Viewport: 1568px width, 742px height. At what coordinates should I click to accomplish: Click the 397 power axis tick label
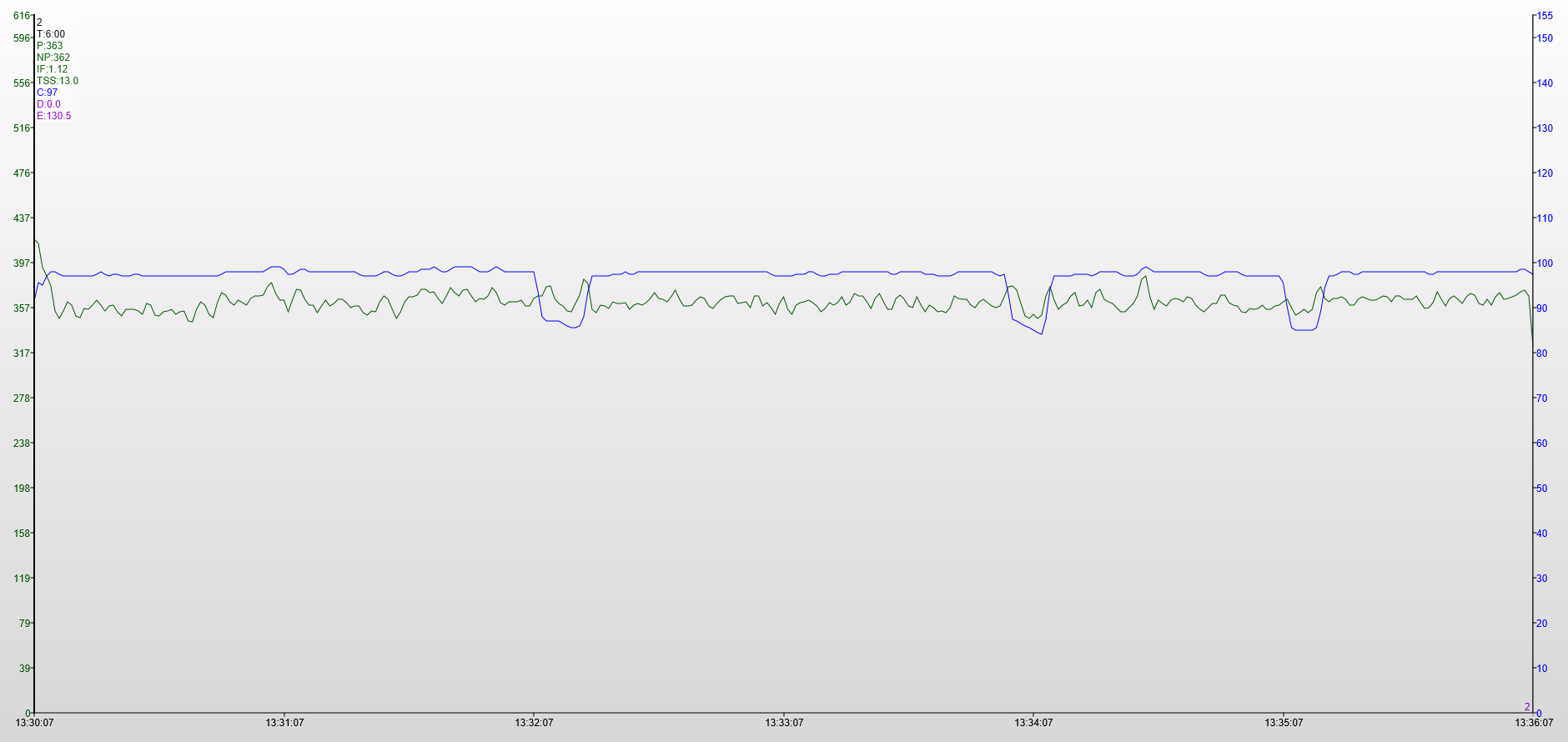click(23, 263)
